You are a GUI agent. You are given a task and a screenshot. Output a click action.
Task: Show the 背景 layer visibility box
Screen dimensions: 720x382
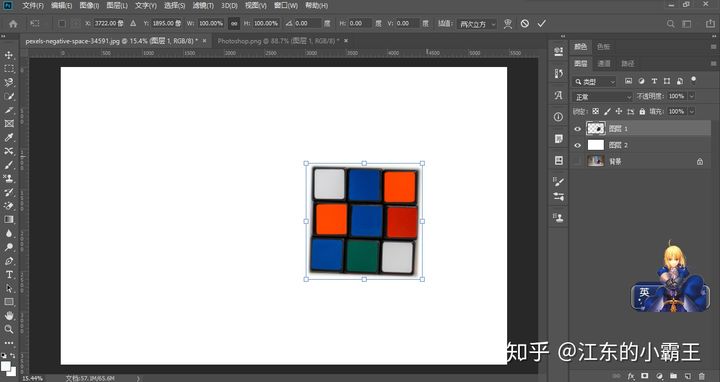click(578, 161)
